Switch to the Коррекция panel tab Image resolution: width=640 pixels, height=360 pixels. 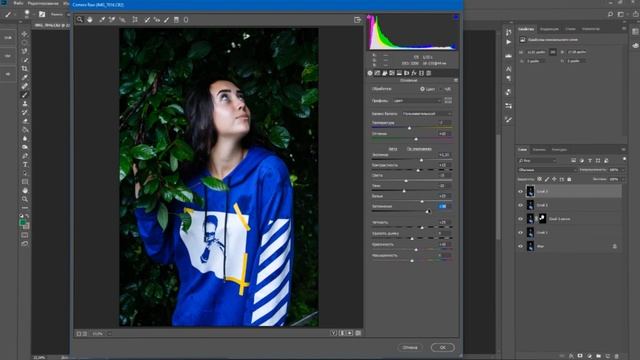[x=549, y=29]
